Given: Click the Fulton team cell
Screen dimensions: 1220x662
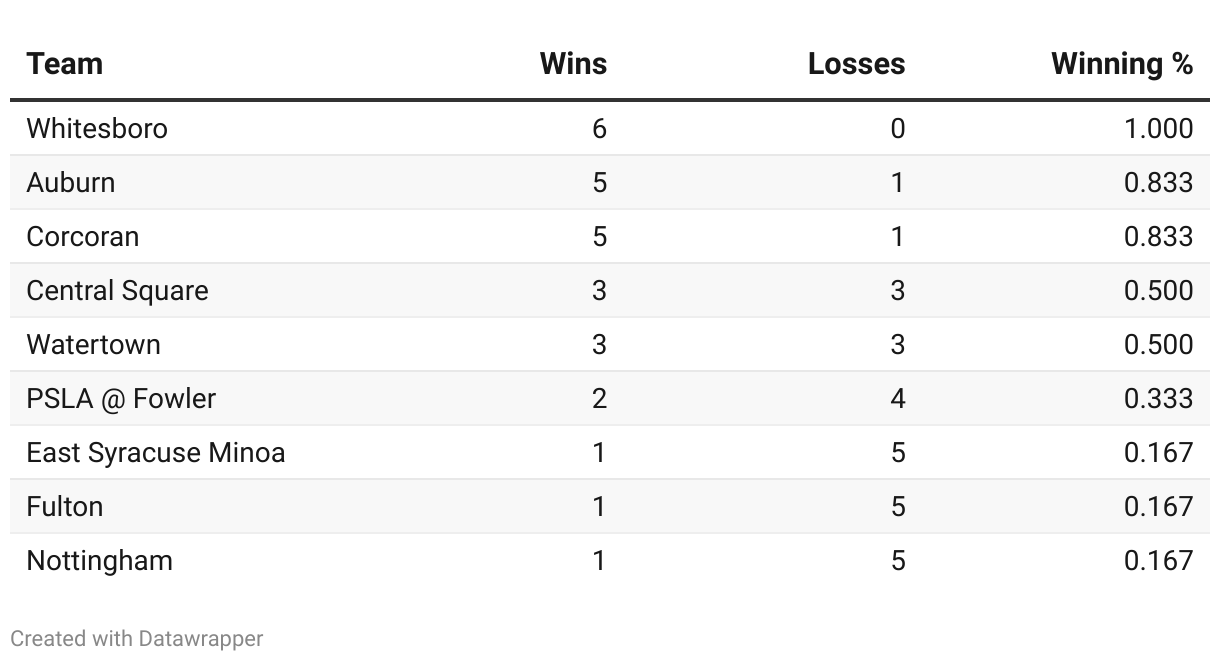Looking at the screenshot, I should click(65, 507).
